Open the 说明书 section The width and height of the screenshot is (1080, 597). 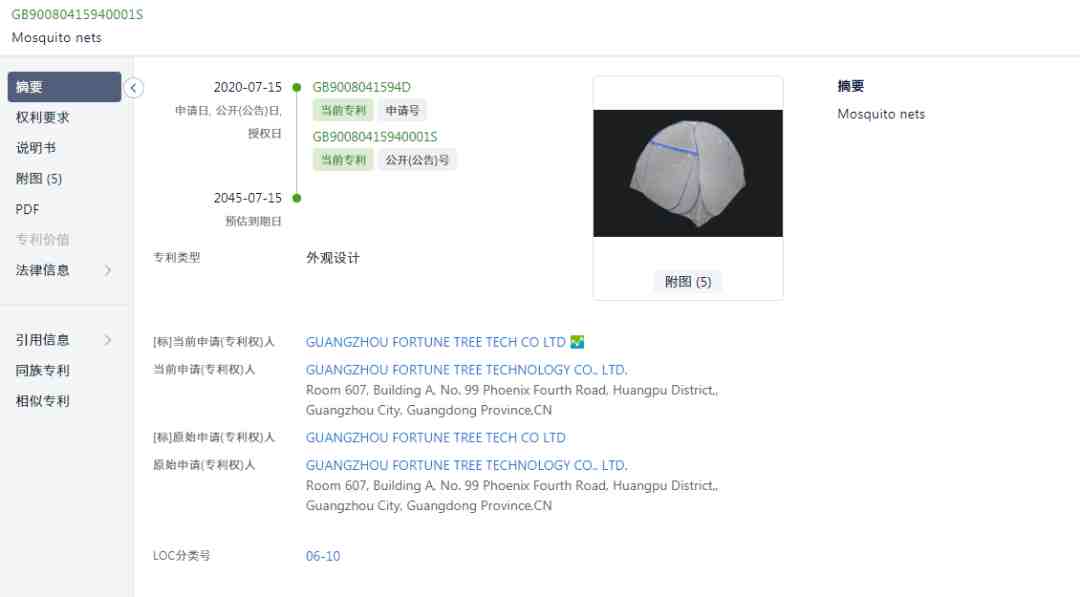[x=36, y=148]
